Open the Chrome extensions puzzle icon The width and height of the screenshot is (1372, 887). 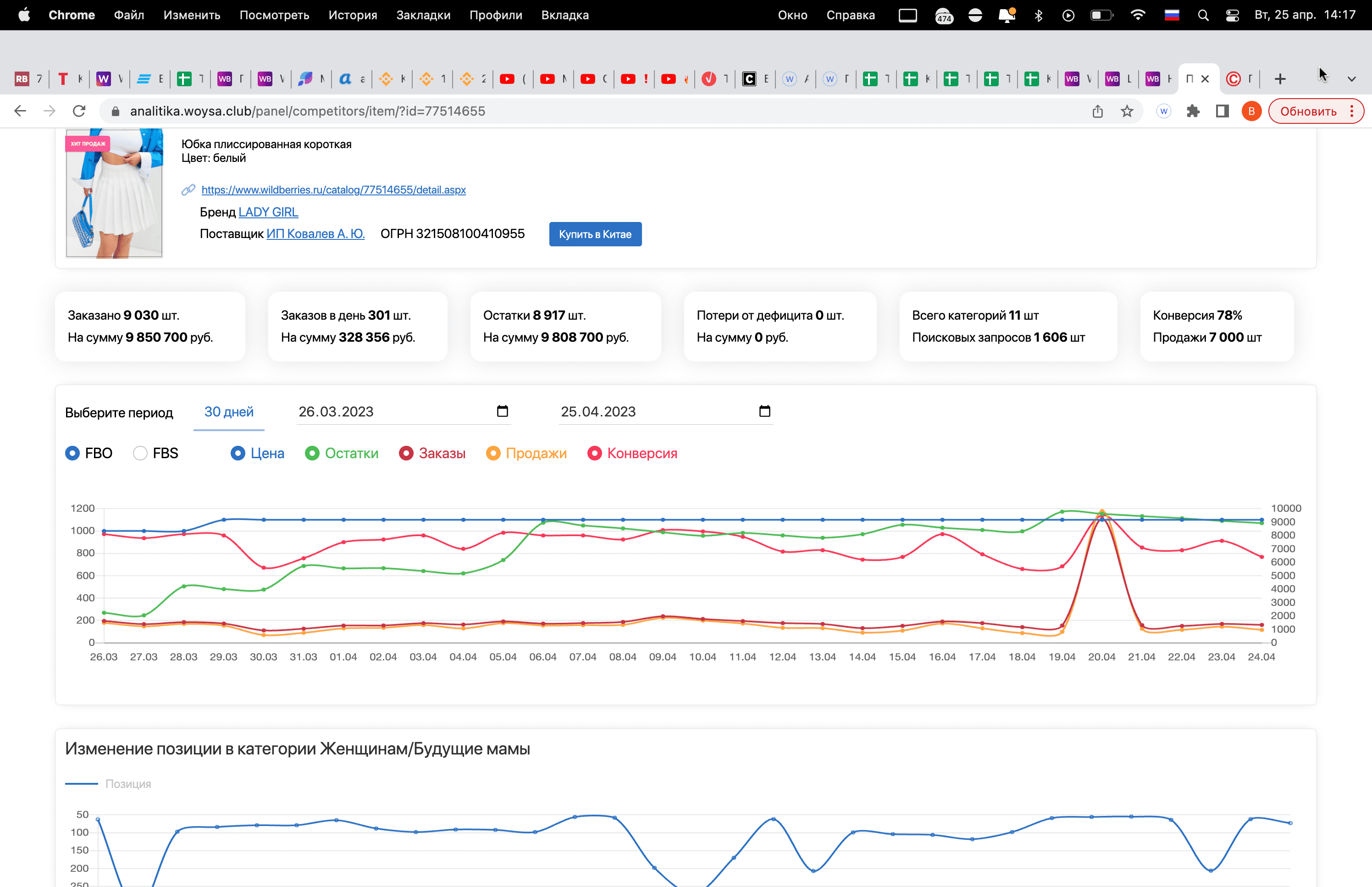(x=1193, y=111)
